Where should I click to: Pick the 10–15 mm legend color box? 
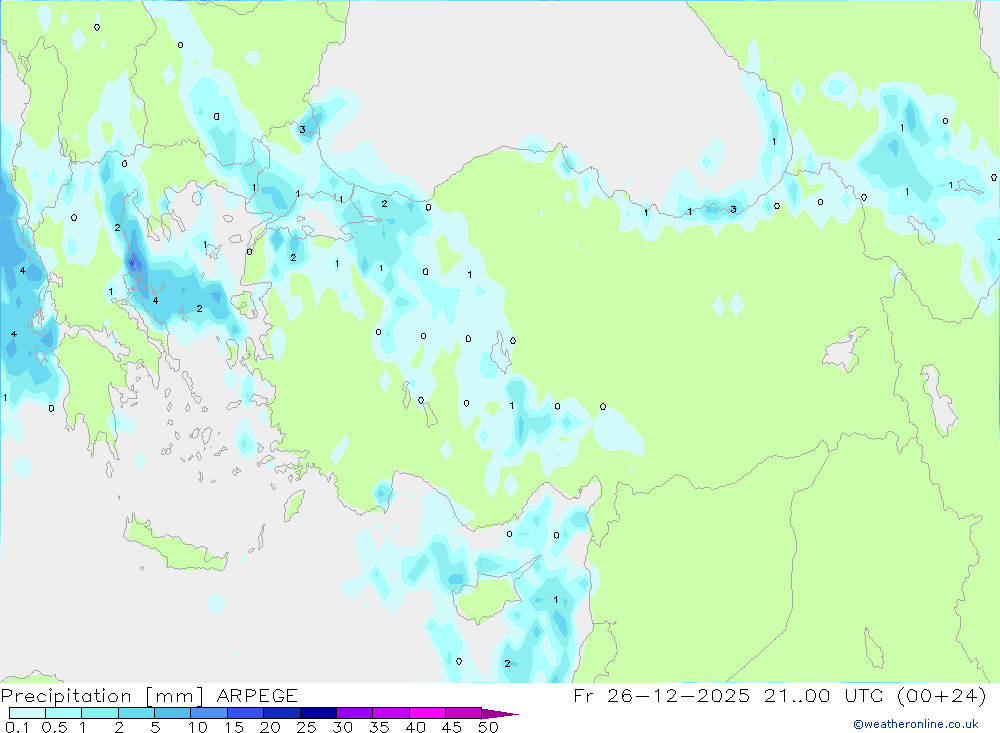pos(209,713)
